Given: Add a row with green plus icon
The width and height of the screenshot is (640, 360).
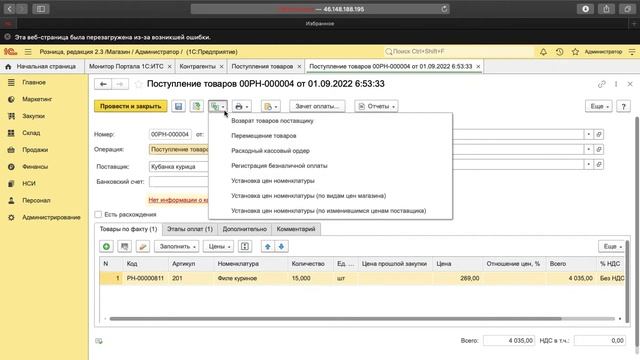Looking at the screenshot, I should [107, 247].
